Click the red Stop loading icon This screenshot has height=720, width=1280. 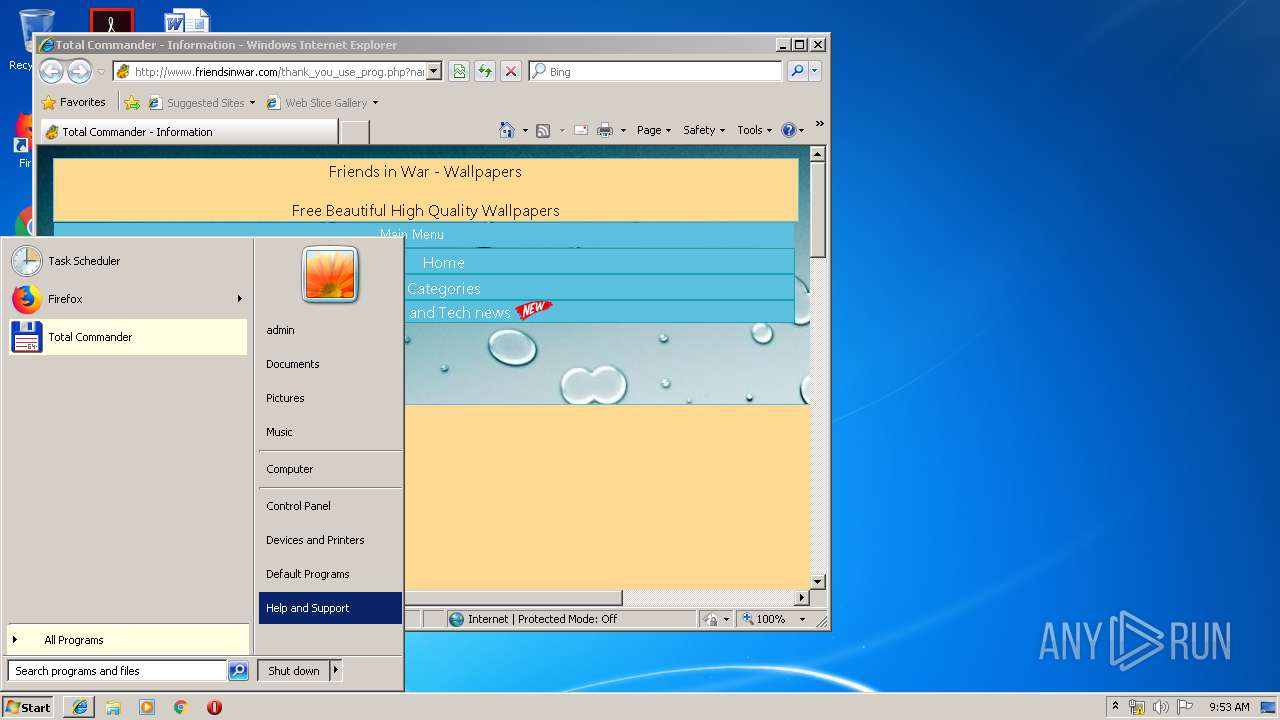pyautogui.click(x=511, y=72)
